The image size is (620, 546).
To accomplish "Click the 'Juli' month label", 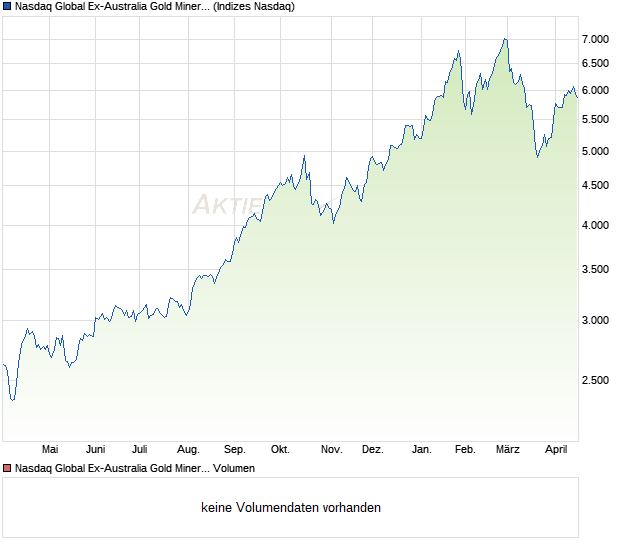I will click(x=140, y=450).
